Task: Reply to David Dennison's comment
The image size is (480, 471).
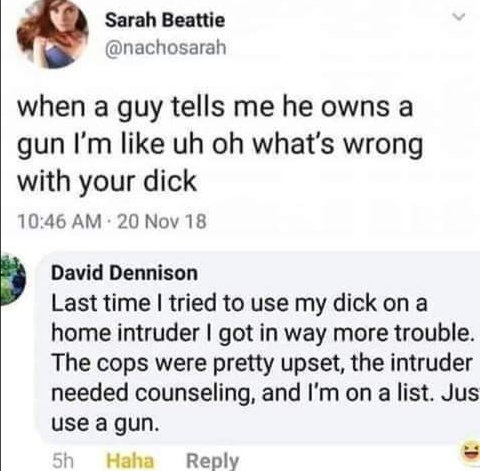Action: coord(212,461)
